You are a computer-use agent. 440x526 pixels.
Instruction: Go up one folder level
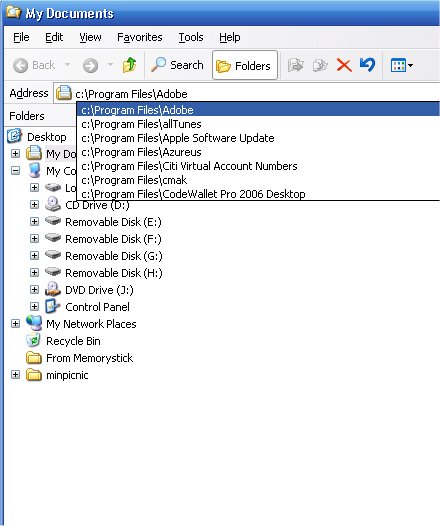click(129, 65)
